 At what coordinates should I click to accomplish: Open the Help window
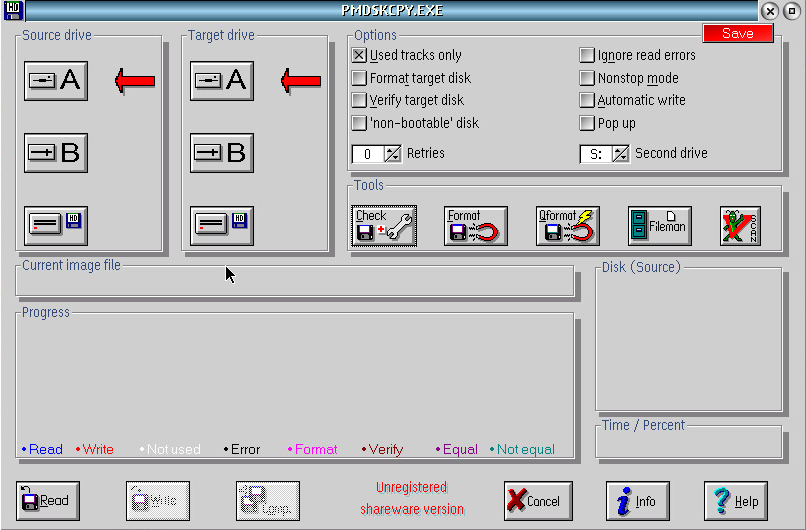(736, 501)
